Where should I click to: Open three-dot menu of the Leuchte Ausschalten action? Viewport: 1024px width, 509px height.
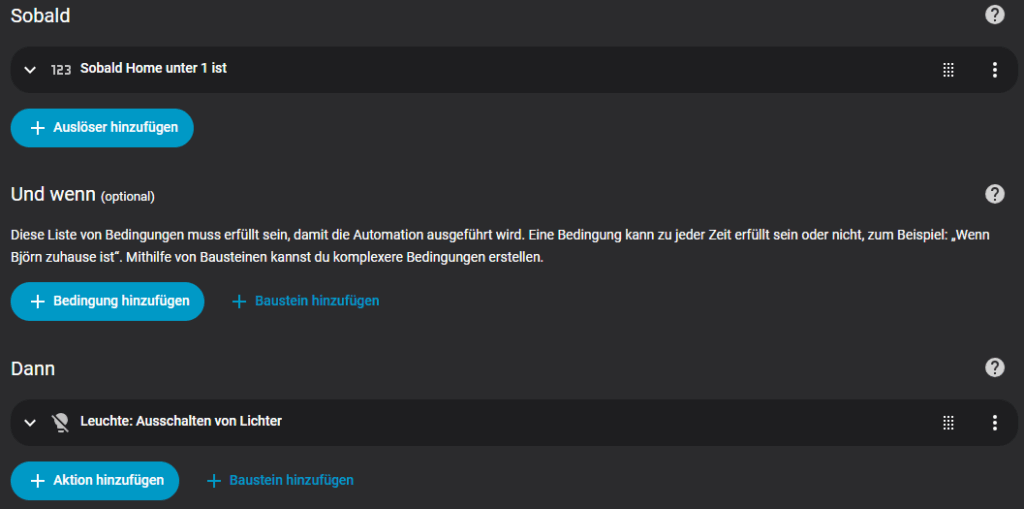[x=994, y=423]
